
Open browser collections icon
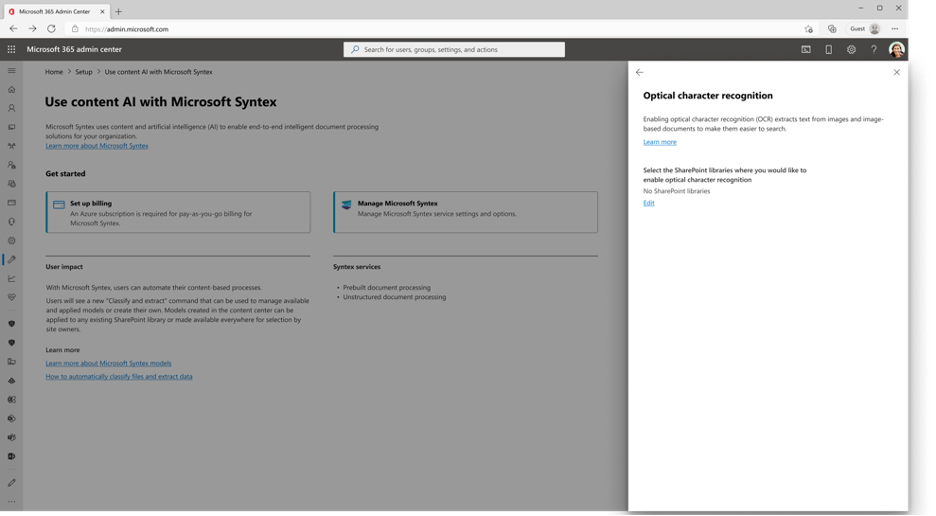pos(832,29)
